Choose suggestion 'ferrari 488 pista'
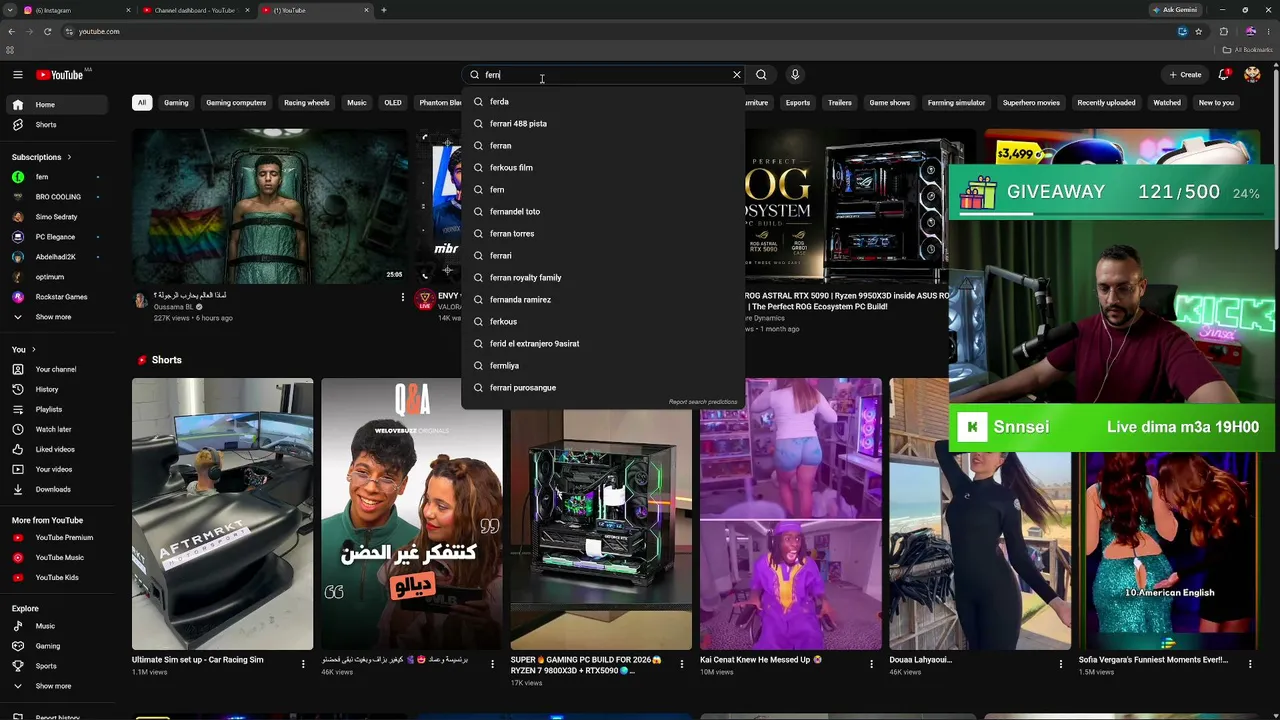Viewport: 1280px width, 720px height. (603, 124)
